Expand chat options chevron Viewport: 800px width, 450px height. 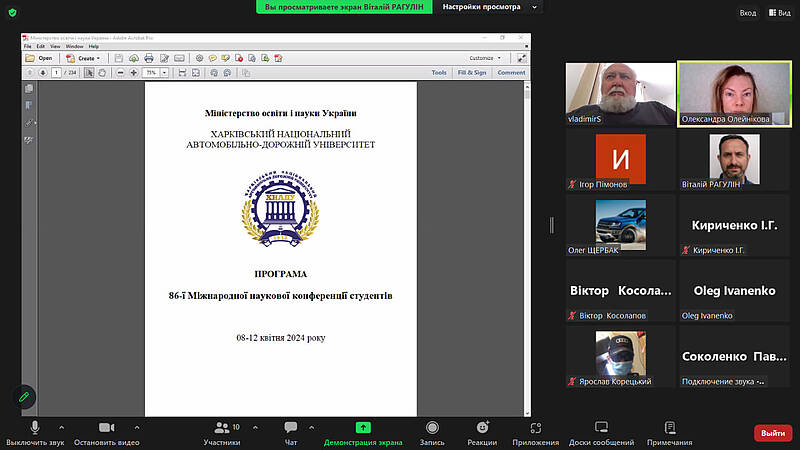pyautogui.click(x=311, y=428)
